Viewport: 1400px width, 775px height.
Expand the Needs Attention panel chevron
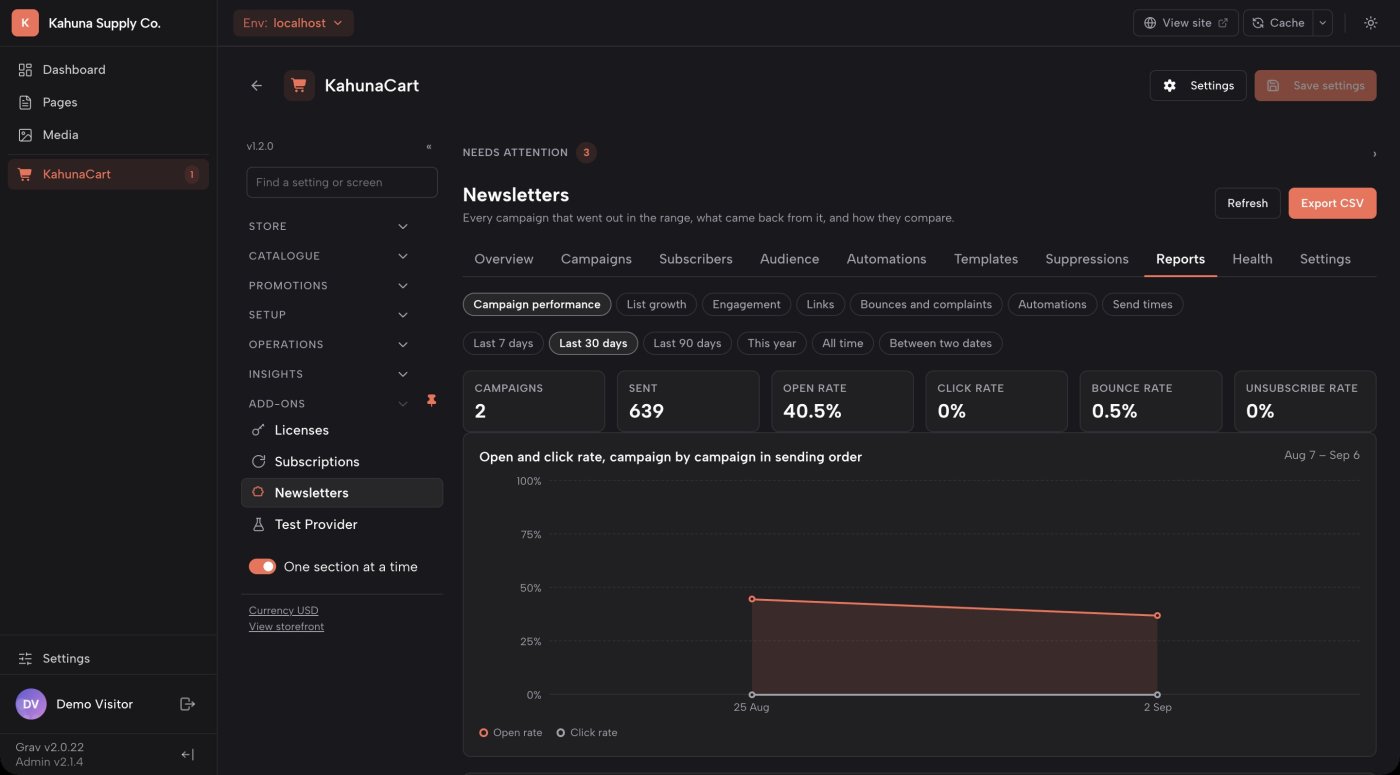tap(1374, 154)
